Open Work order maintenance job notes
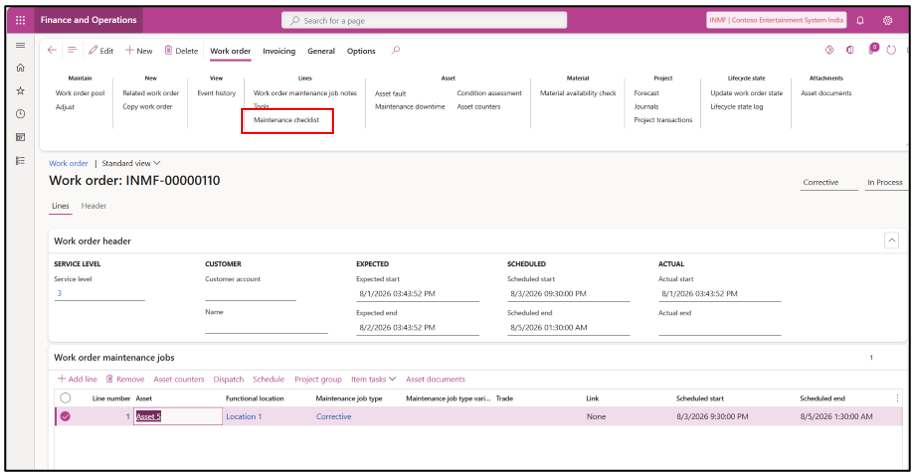The image size is (916, 475). [305, 93]
